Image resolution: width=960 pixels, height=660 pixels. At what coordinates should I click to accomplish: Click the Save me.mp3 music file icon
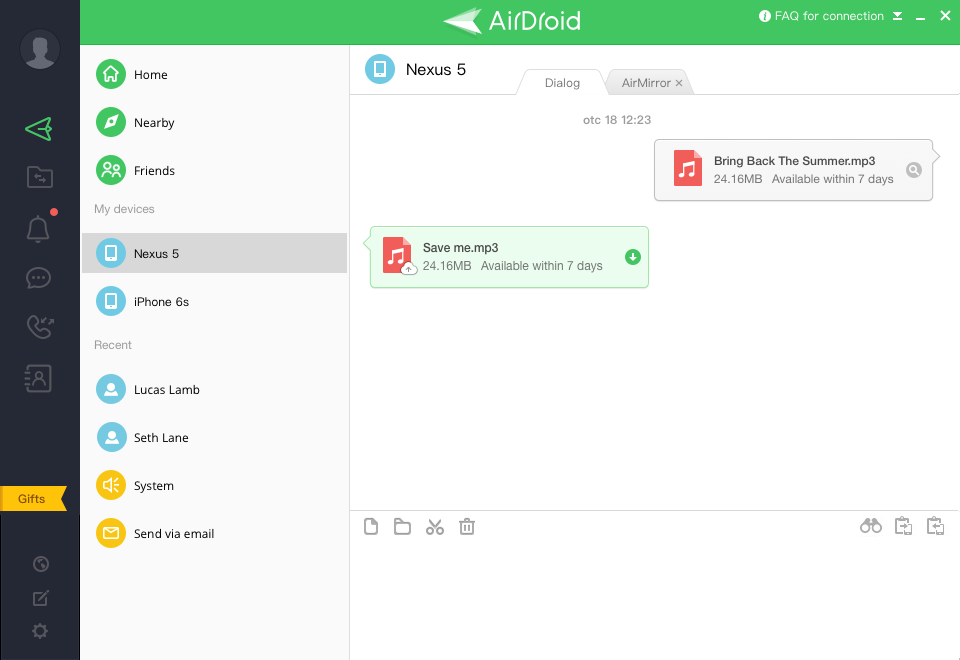[x=397, y=255]
